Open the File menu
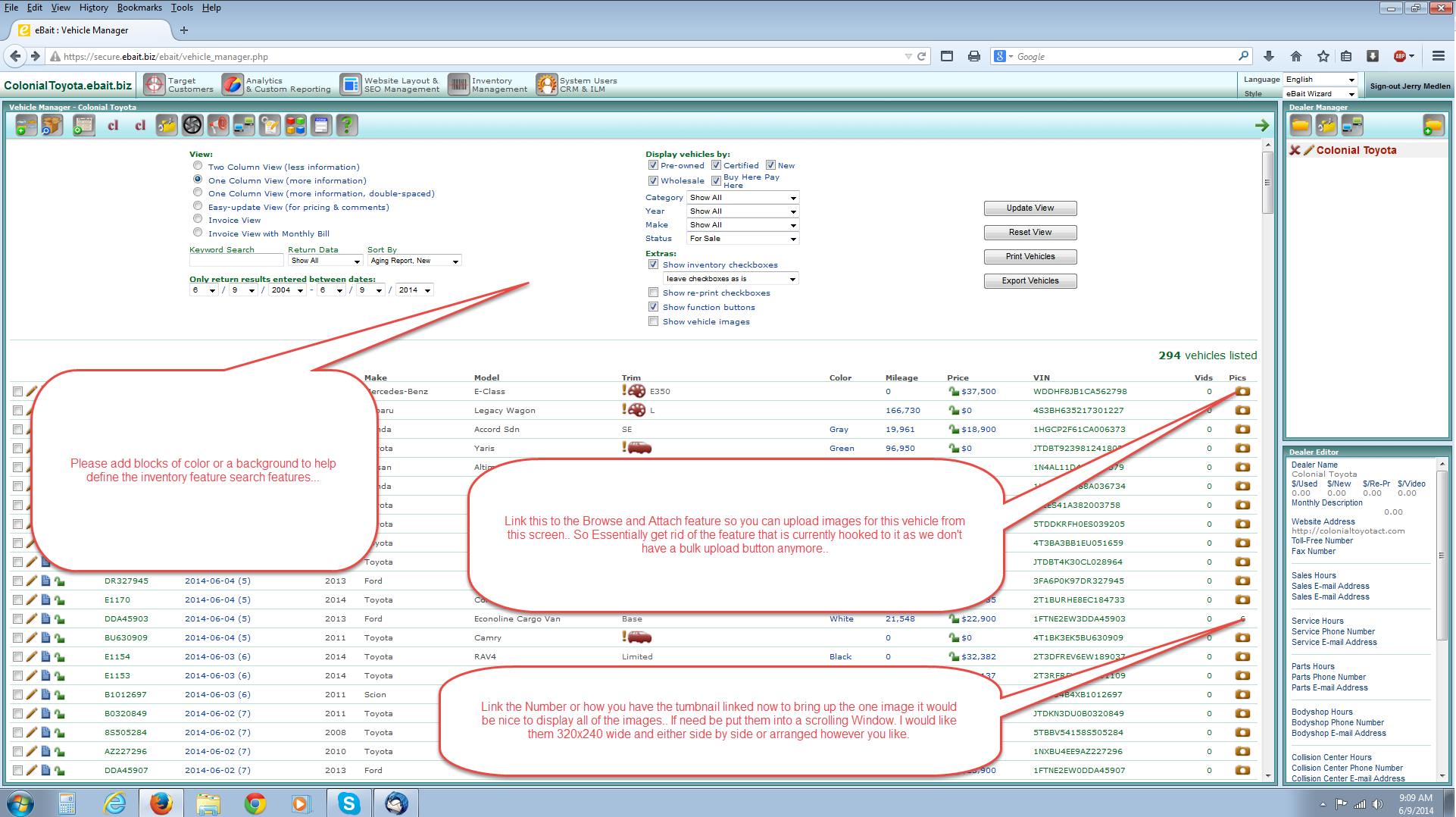The width and height of the screenshot is (1456, 817). [11, 8]
